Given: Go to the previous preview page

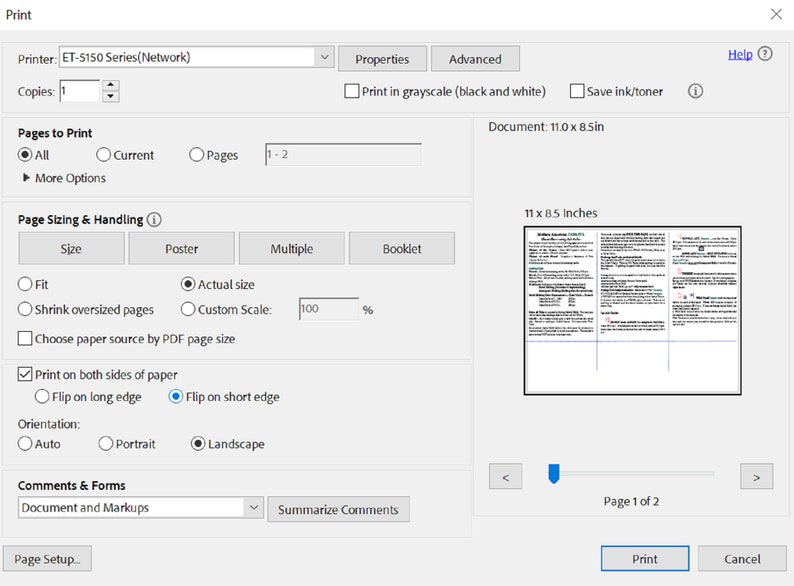Looking at the screenshot, I should pos(505,477).
